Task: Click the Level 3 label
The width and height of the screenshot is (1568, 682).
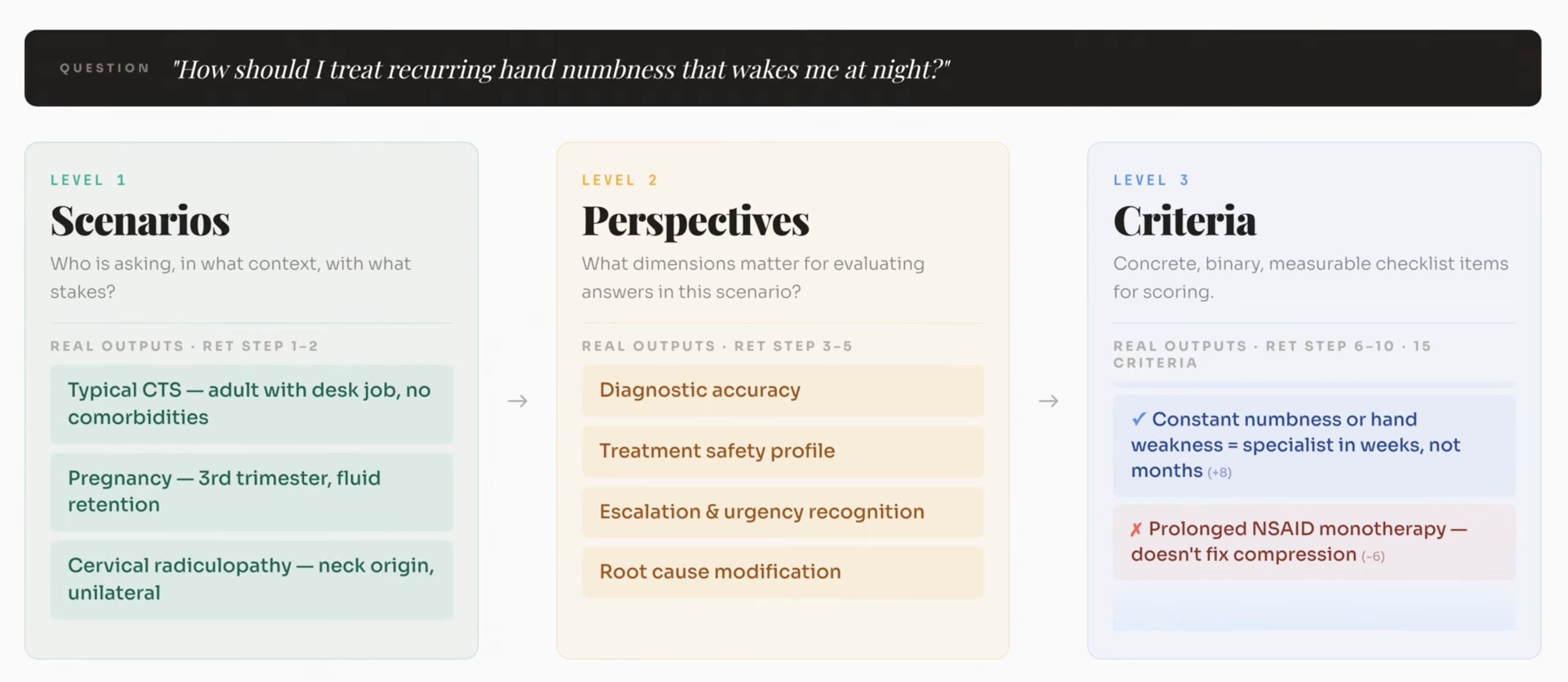Action: click(1151, 180)
